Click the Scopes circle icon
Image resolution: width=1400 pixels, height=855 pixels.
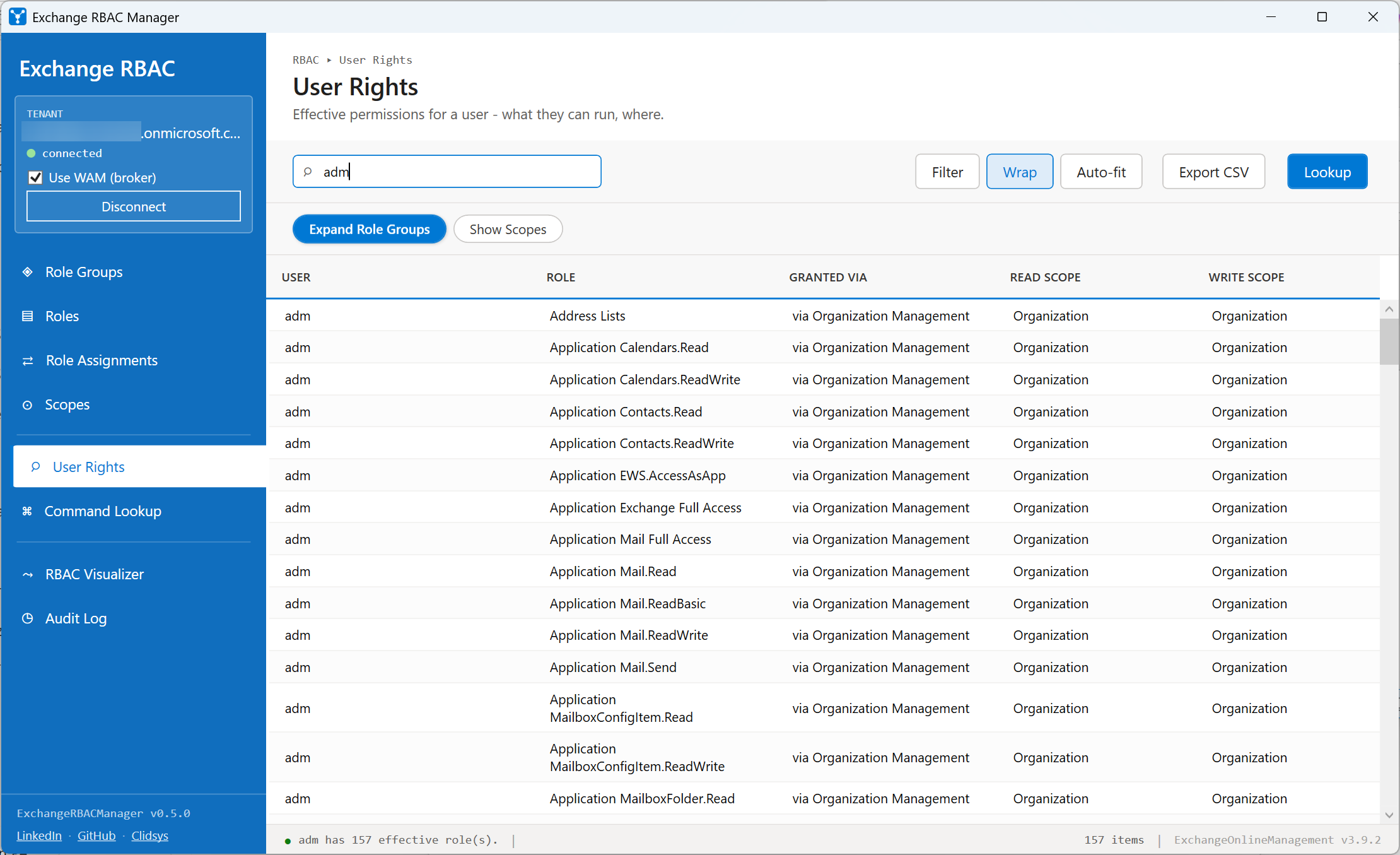tap(28, 405)
